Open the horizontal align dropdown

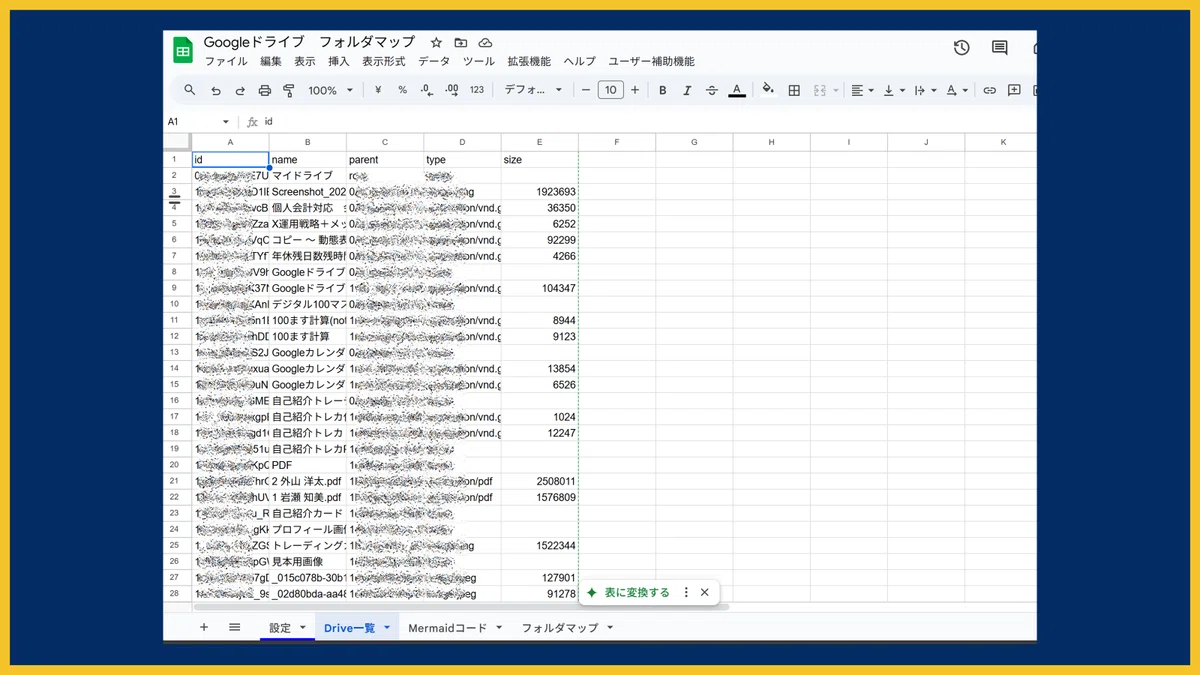861,90
